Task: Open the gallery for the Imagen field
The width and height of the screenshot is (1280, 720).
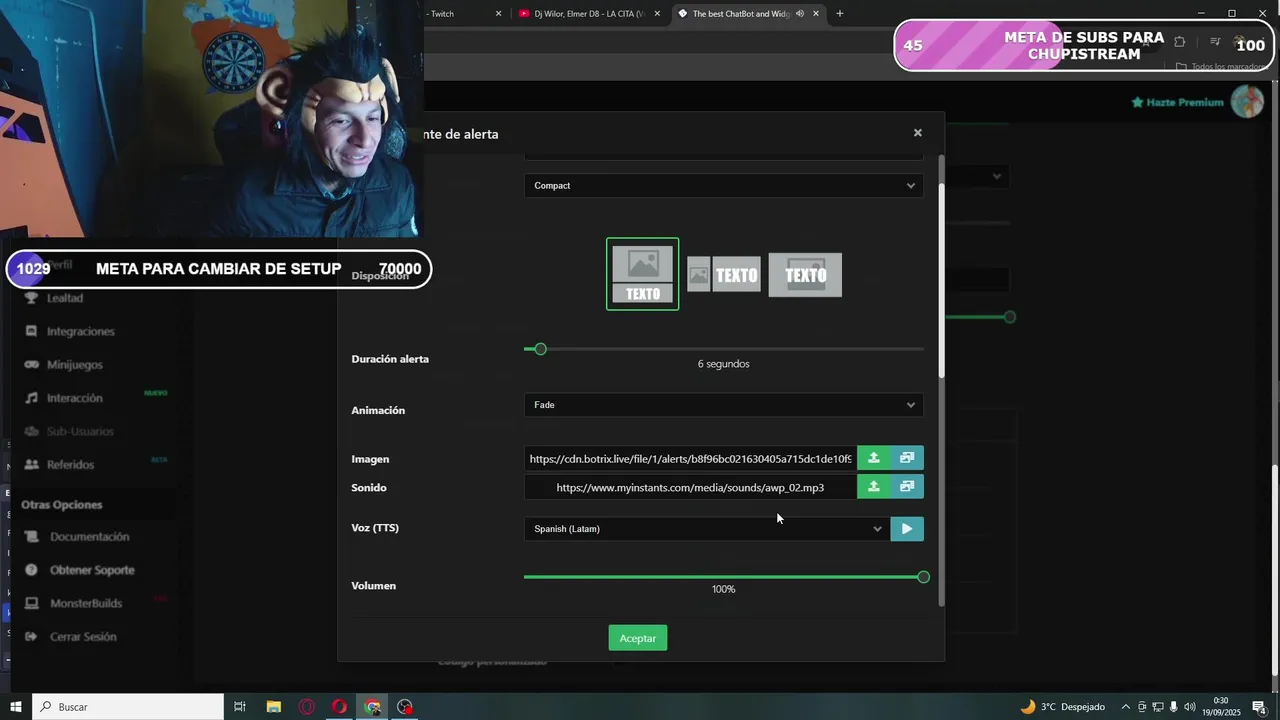Action: (907, 458)
